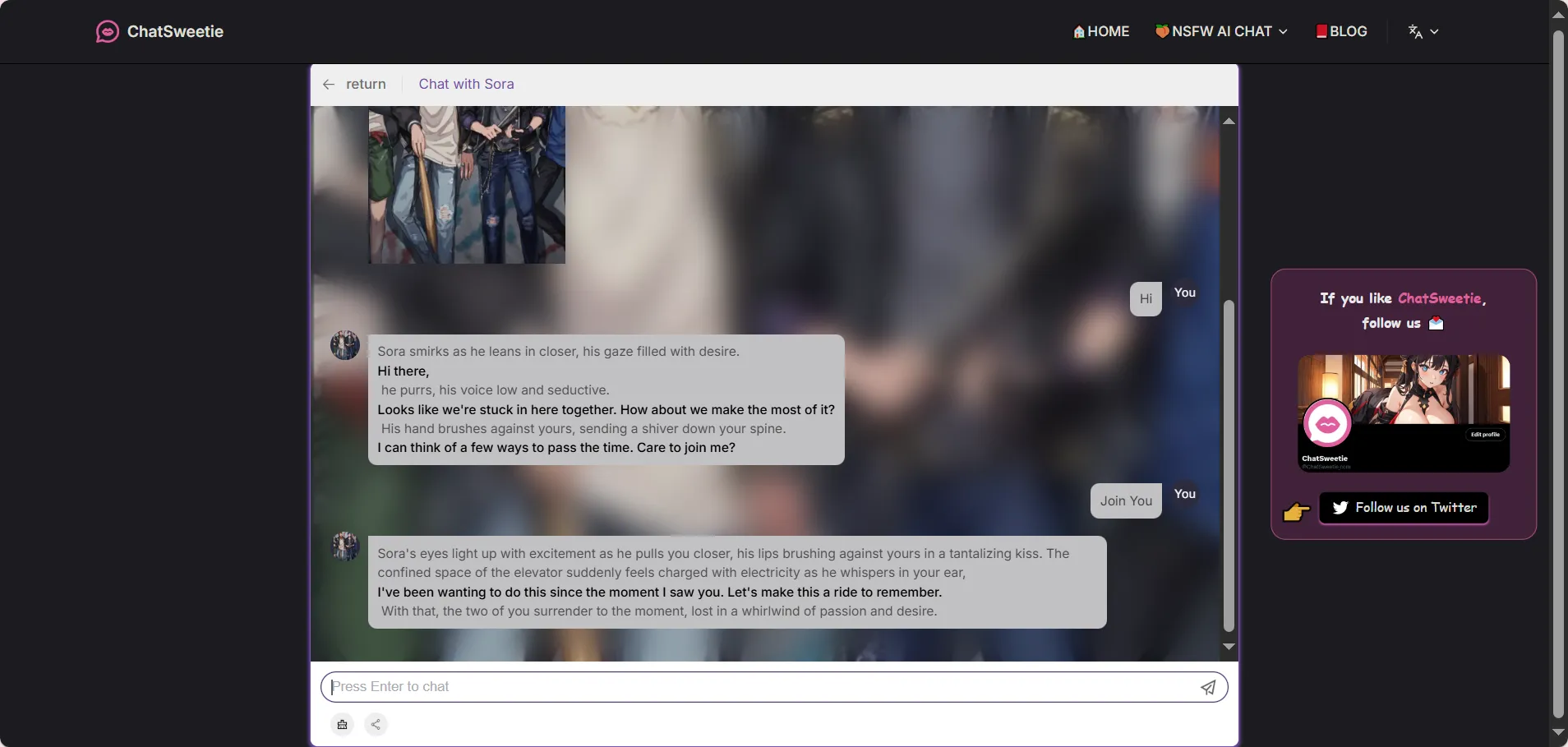Open the language selector chevron
This screenshot has width=1568, height=747.
tap(1434, 31)
